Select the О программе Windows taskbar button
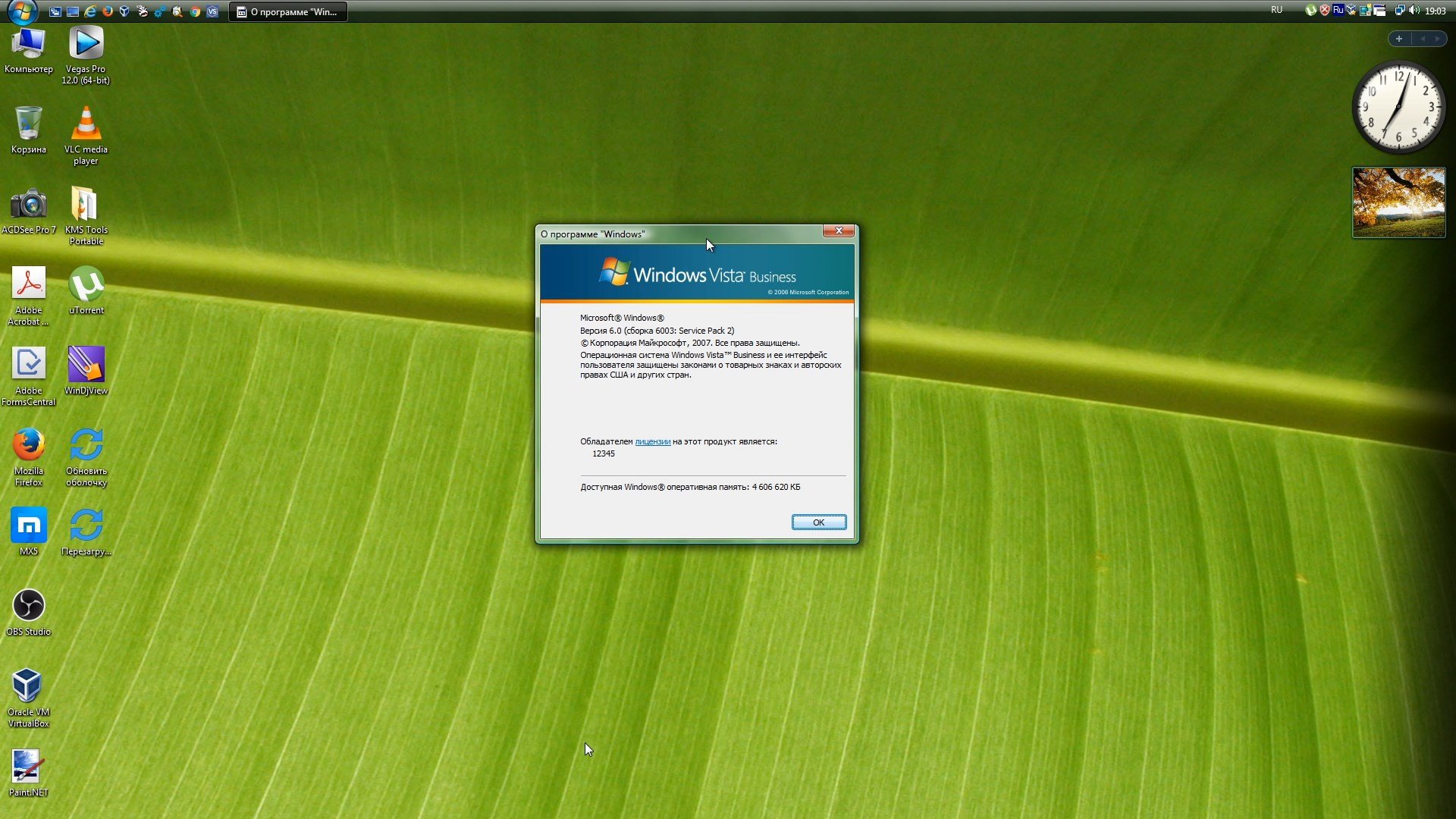The height and width of the screenshot is (819, 1456). click(288, 11)
